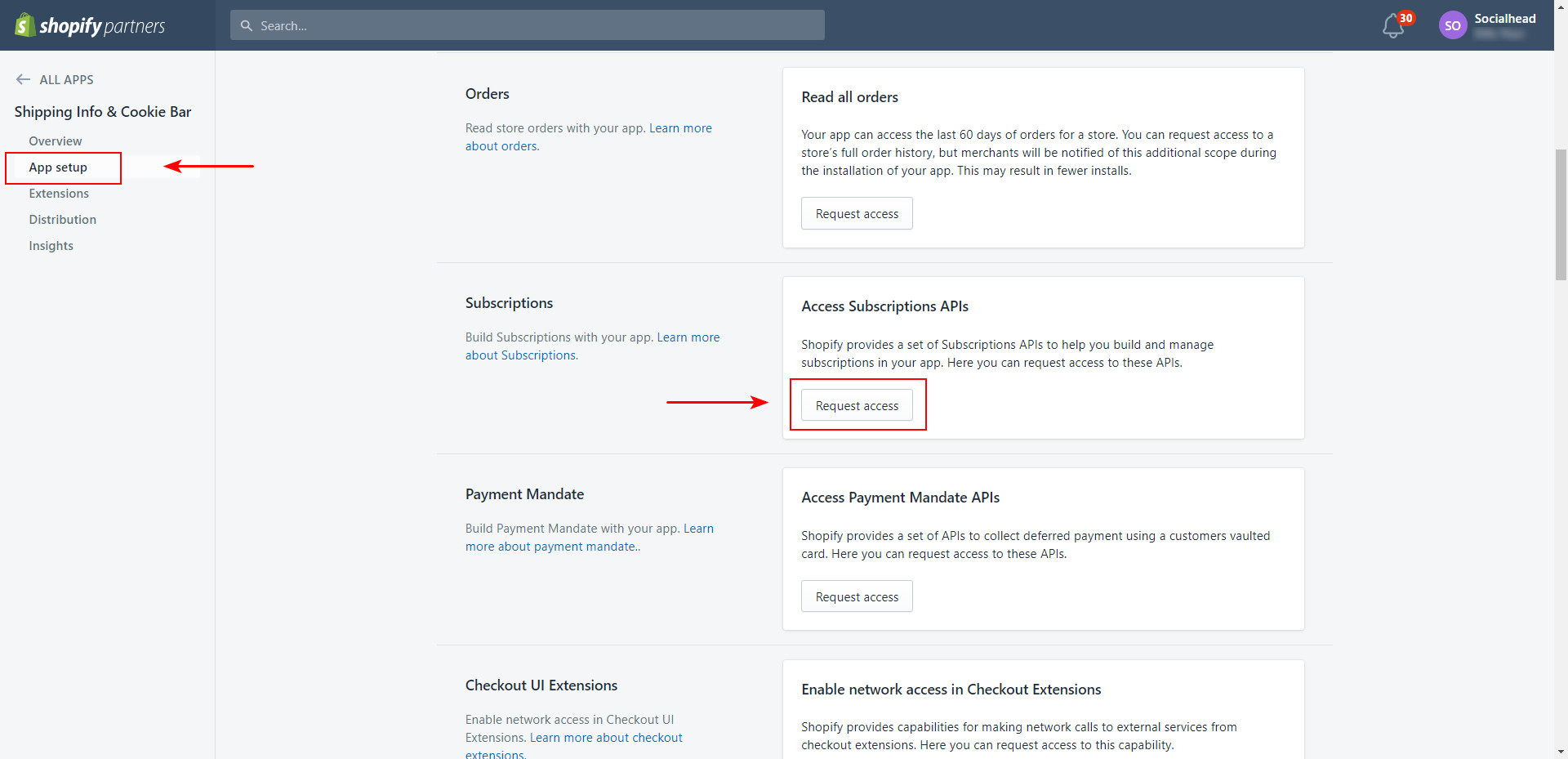Click the Shopify Partners logo

point(90,25)
